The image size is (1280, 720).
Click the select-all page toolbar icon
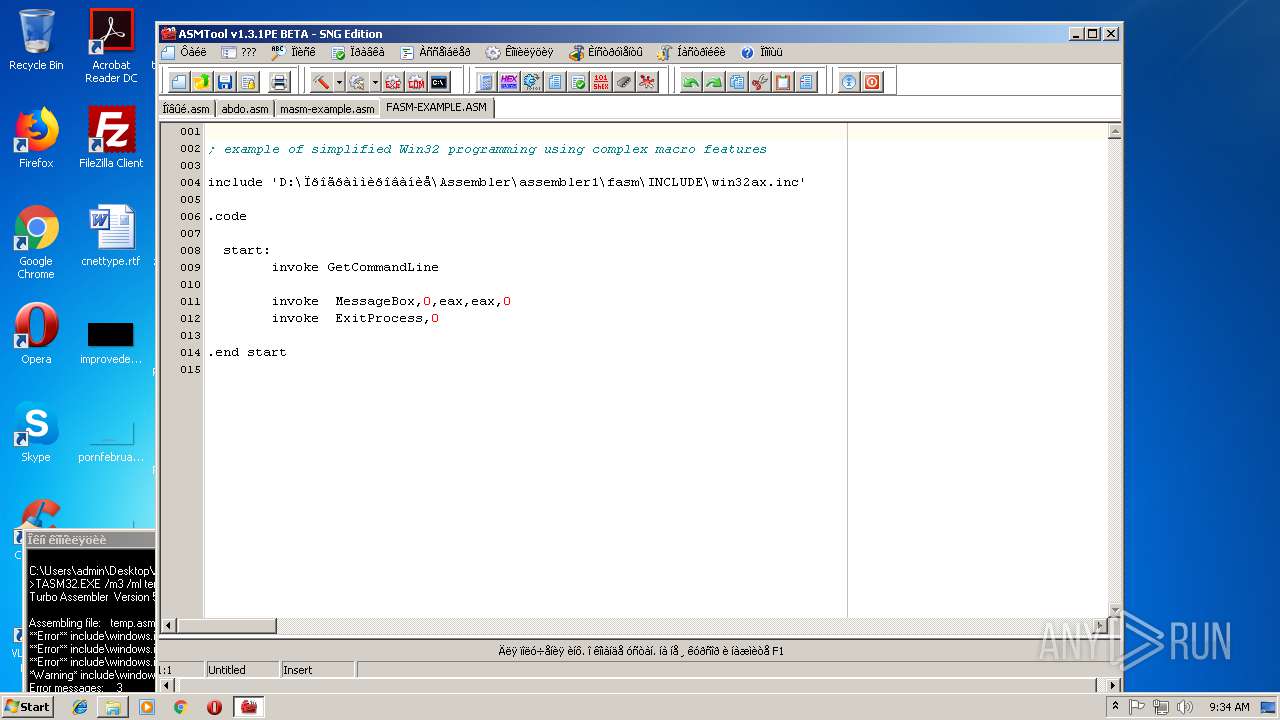[x=806, y=82]
